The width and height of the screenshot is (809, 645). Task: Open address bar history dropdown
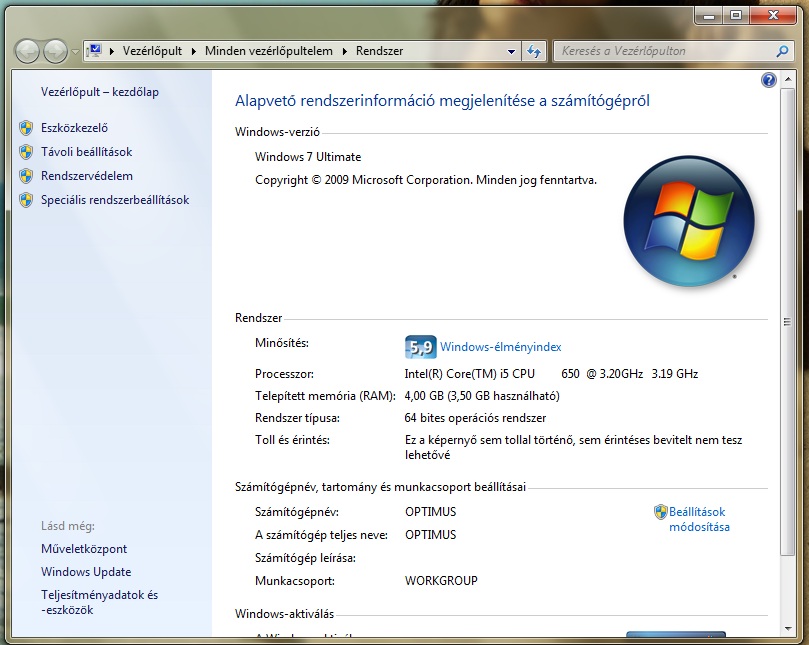click(511, 51)
